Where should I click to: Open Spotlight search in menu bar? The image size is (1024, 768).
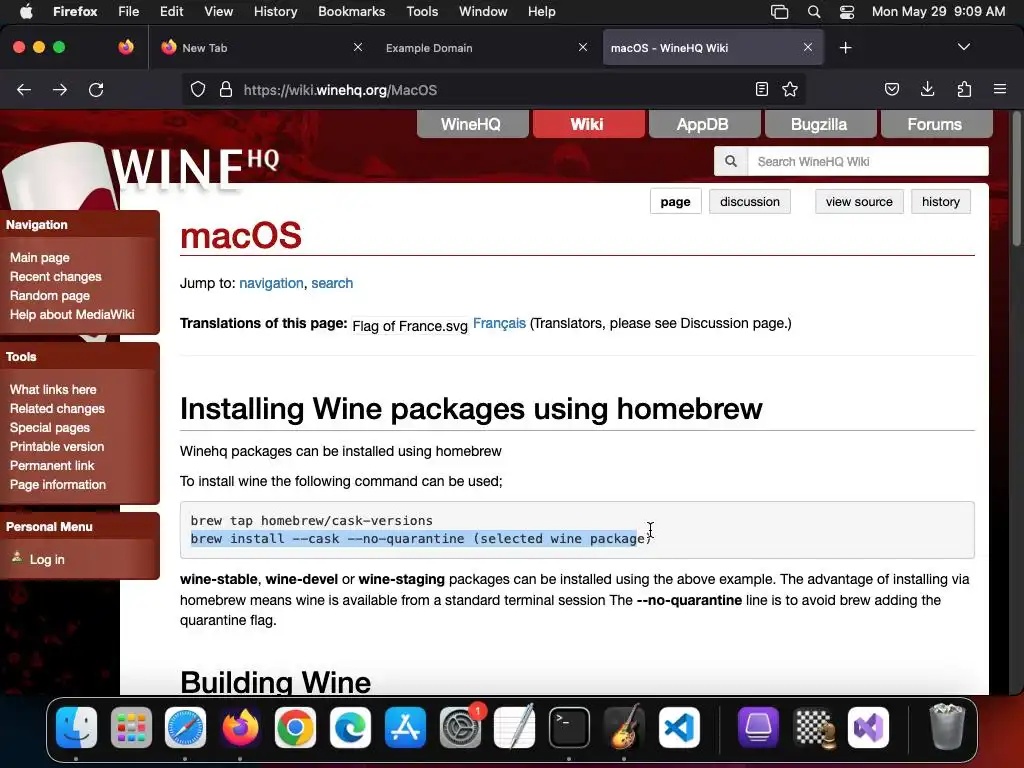(814, 12)
